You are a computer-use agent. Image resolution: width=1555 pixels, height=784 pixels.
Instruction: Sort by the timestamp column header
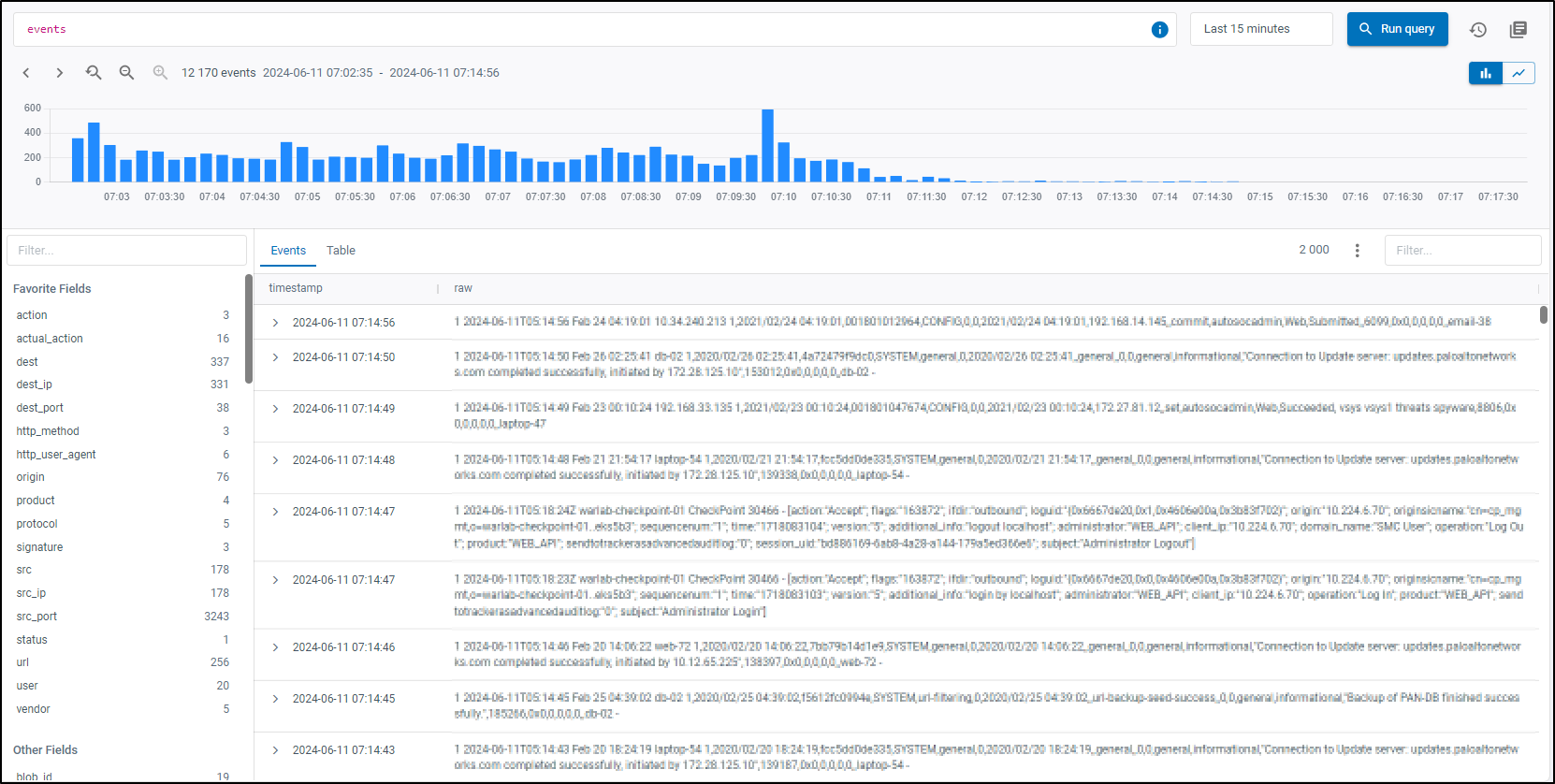point(296,288)
